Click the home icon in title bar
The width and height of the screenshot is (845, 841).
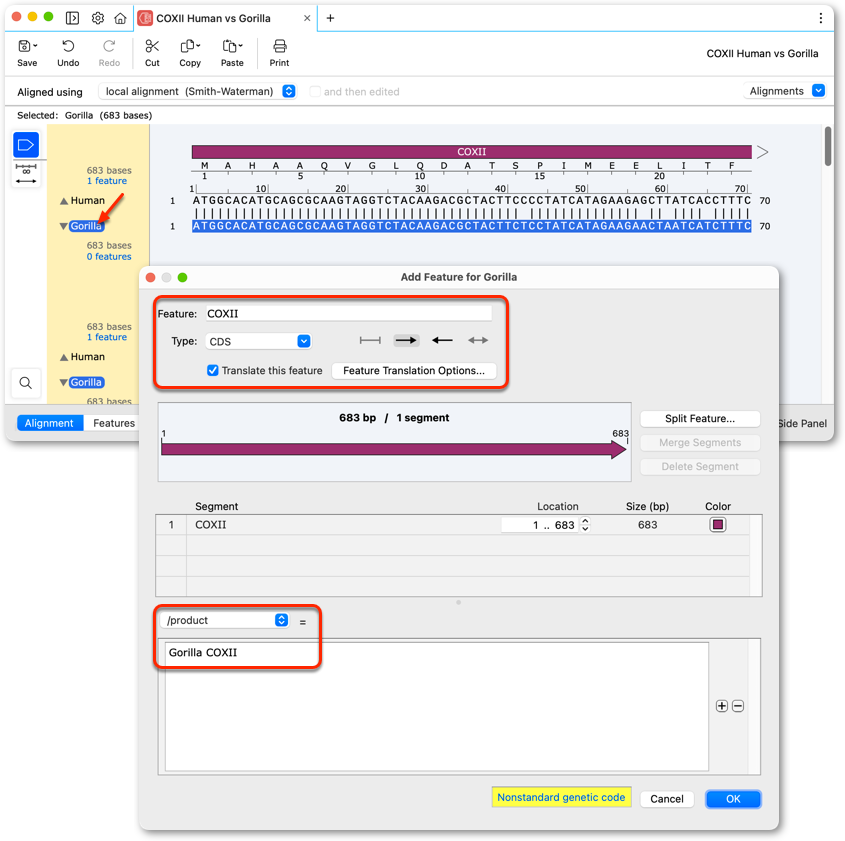tap(120, 18)
